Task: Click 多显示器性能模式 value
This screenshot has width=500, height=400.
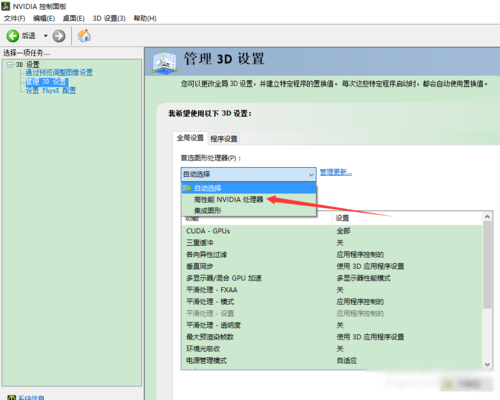Action: (363, 278)
